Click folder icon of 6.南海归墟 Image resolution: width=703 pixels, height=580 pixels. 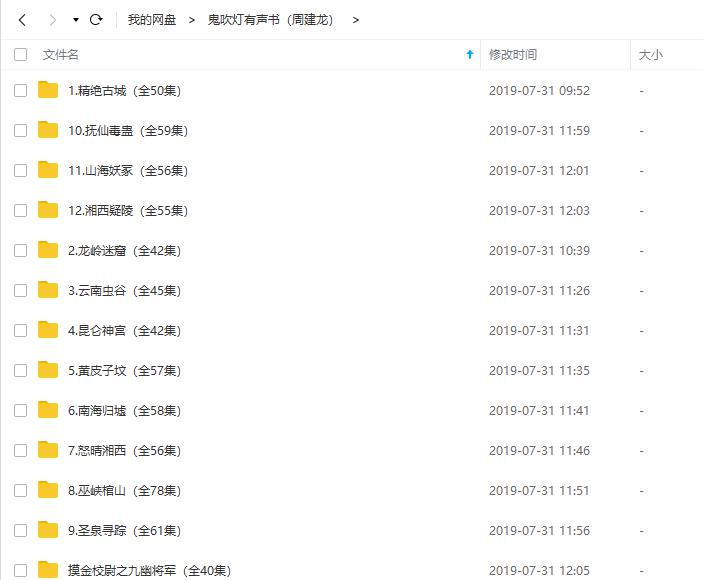(48, 410)
